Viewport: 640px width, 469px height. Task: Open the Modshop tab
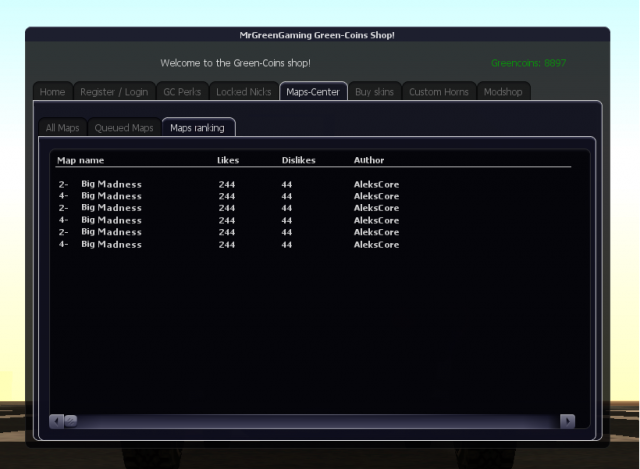pyautogui.click(x=504, y=92)
